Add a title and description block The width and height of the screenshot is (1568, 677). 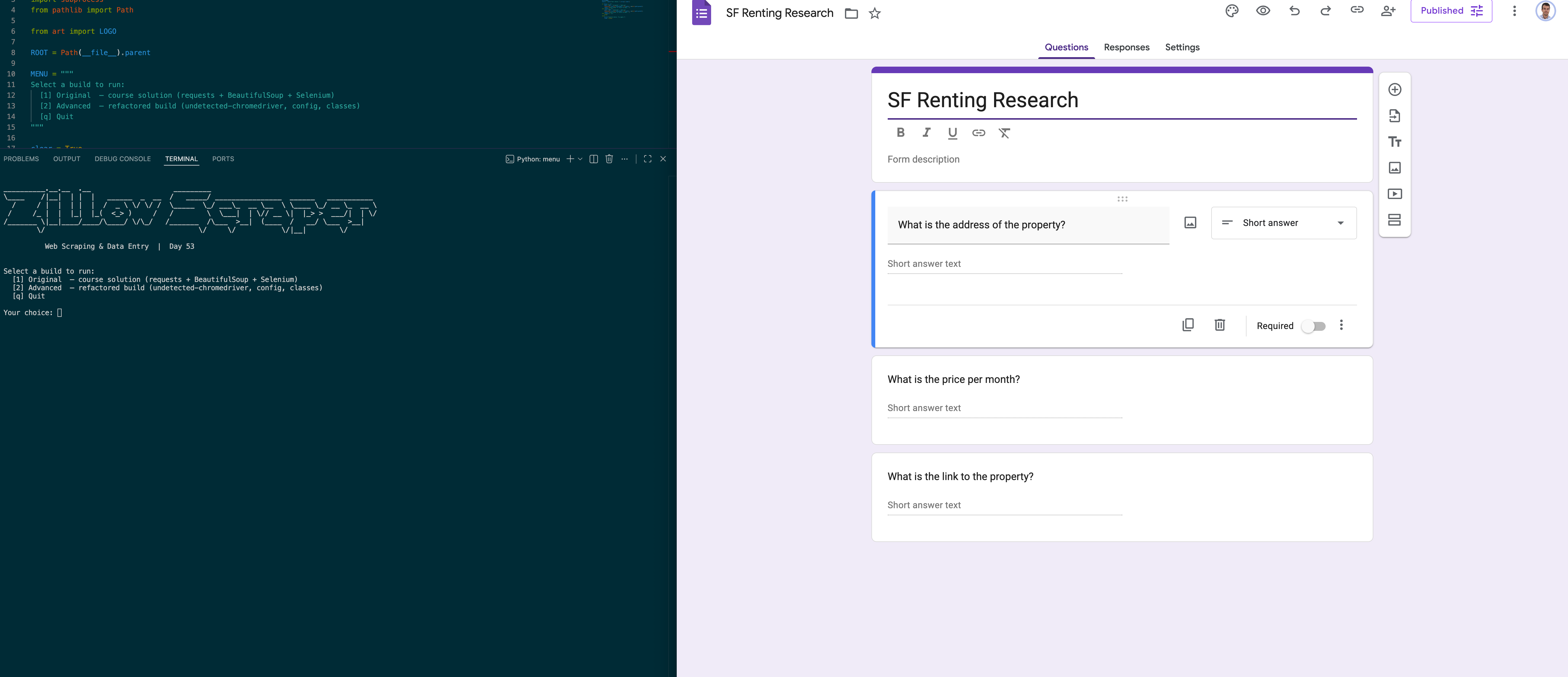tap(1395, 142)
